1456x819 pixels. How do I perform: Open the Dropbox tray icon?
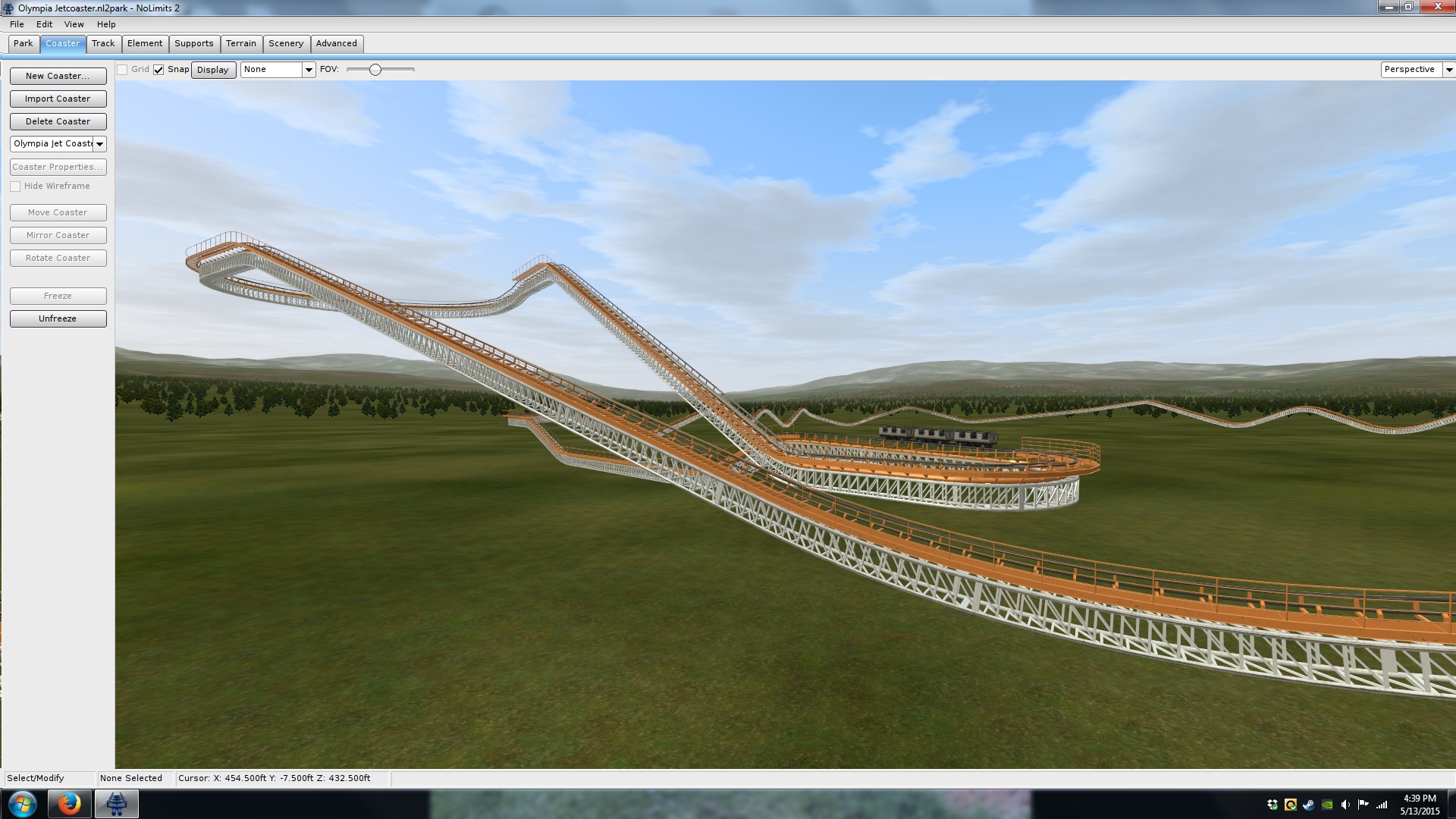[1272, 805]
